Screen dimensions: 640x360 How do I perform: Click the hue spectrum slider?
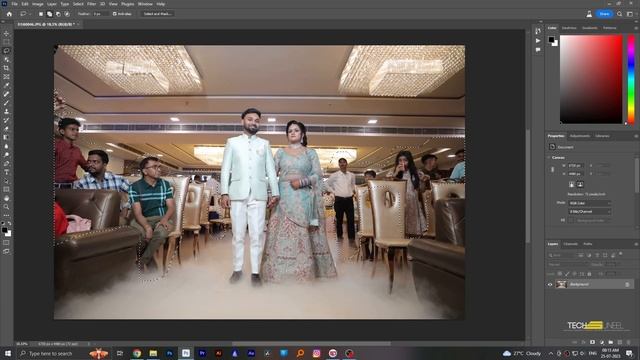click(631, 79)
